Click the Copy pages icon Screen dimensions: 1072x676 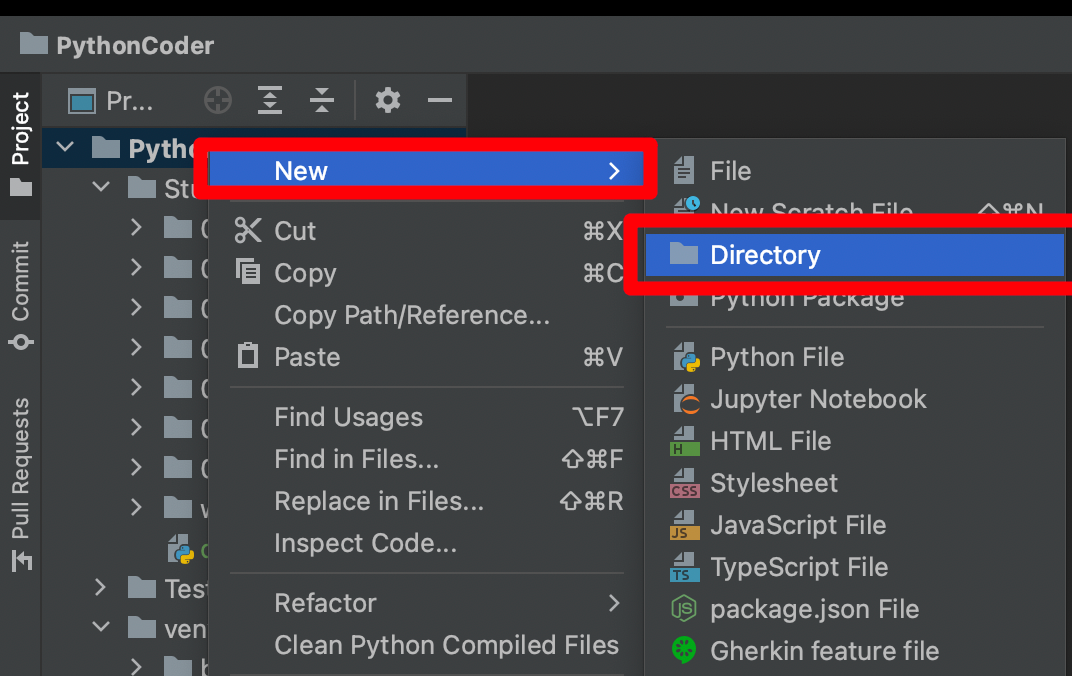(x=247, y=271)
